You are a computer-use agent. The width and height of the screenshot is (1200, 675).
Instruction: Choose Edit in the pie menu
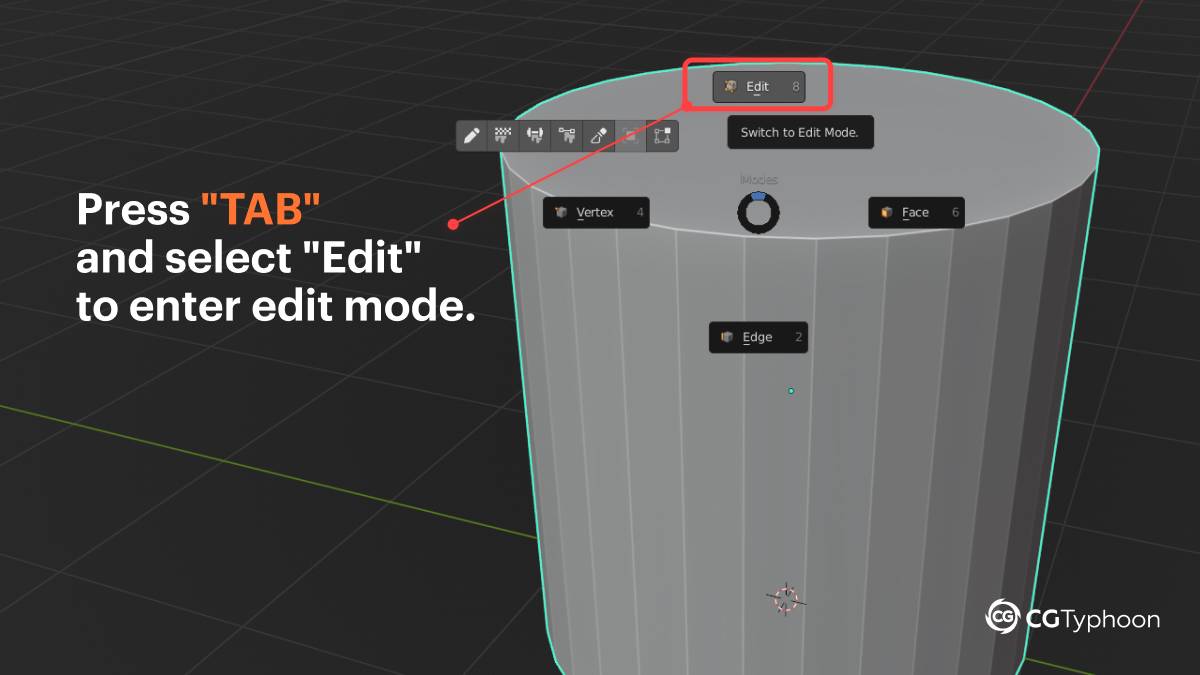click(758, 87)
